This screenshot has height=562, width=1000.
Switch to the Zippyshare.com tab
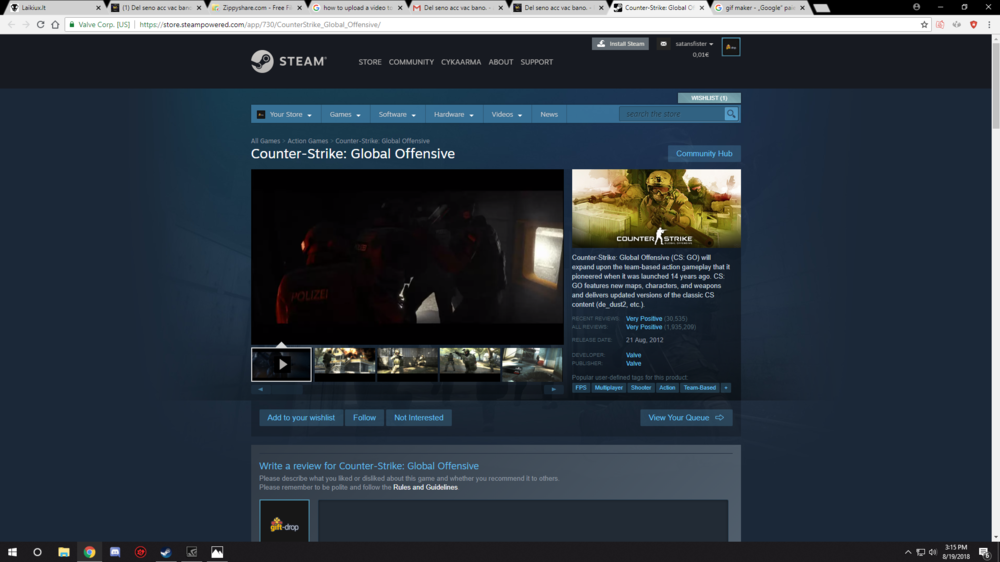tap(256, 8)
